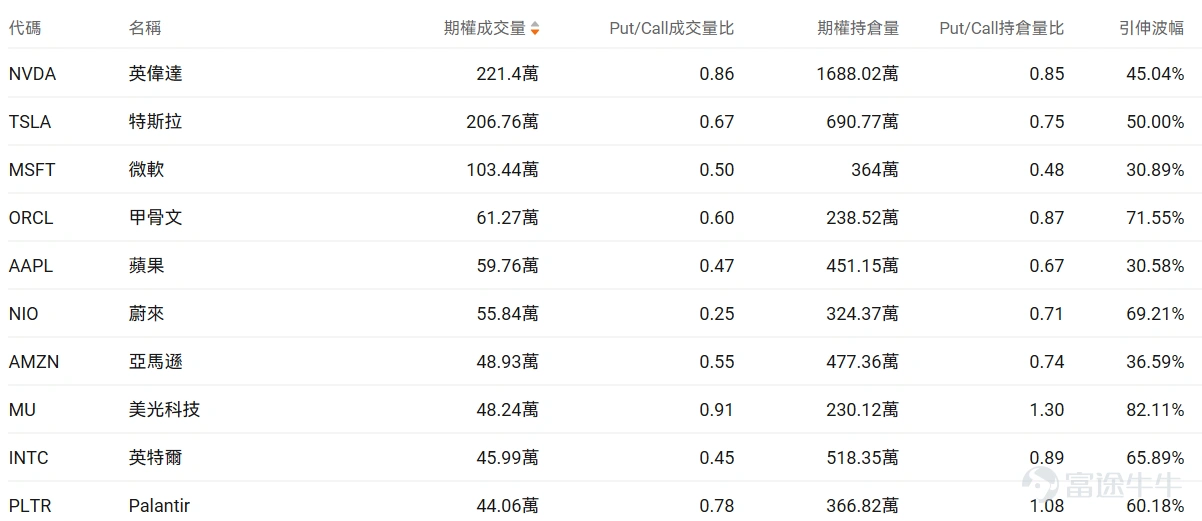Sort by 期權持倉量 header

point(858,28)
